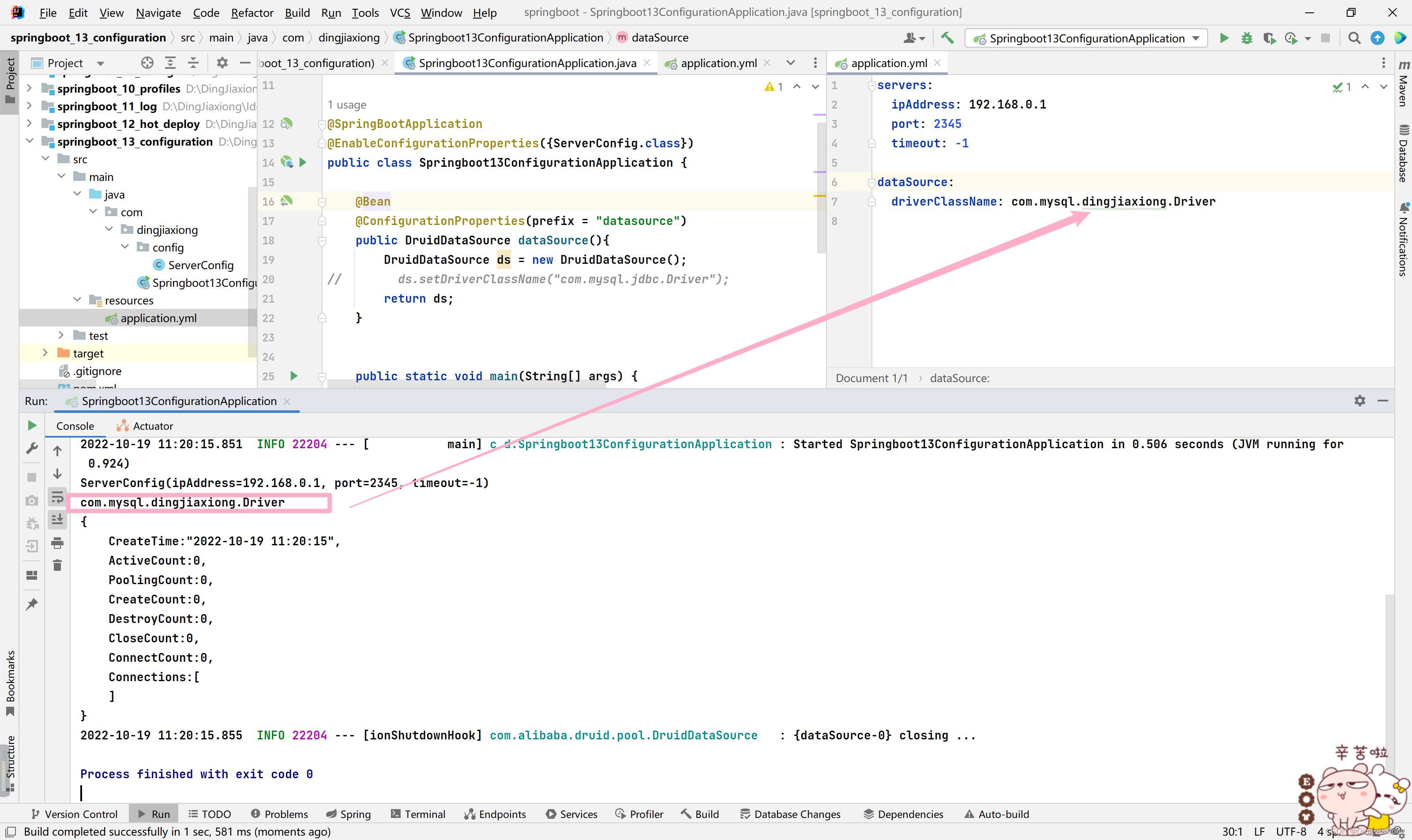Show hidden editor tabs dropdown

[x=790, y=63]
